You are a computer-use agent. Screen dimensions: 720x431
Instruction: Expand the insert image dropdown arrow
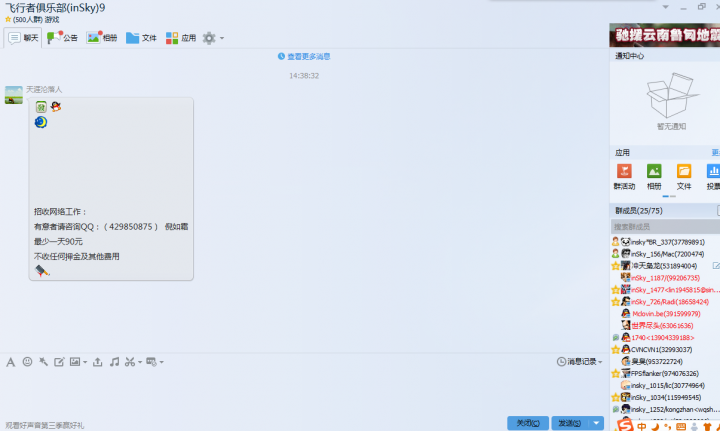(x=86, y=362)
